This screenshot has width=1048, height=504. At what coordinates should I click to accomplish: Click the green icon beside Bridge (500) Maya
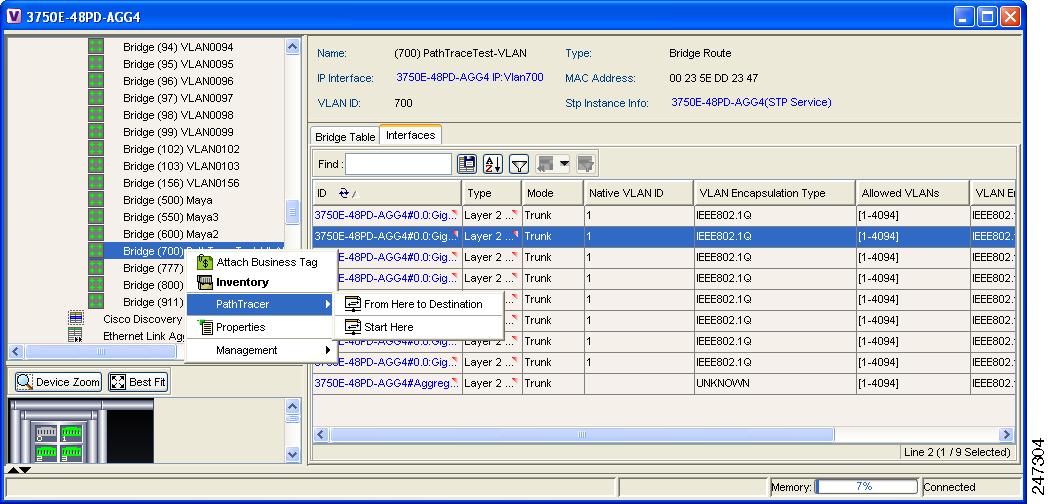pyautogui.click(x=96, y=200)
